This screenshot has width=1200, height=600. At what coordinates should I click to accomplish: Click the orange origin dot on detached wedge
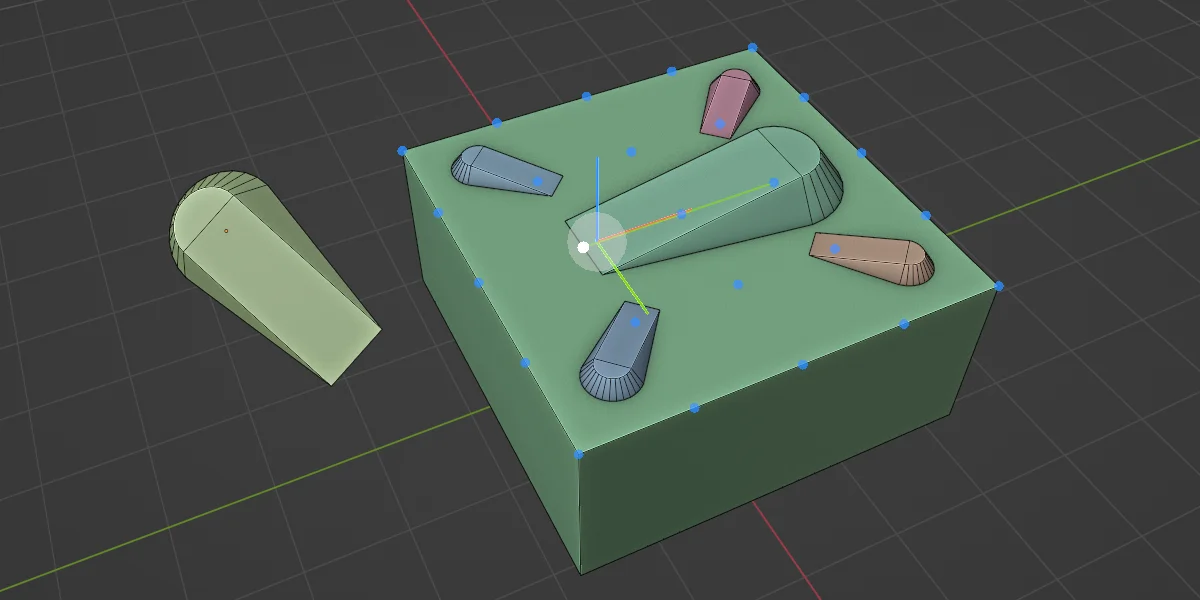coord(226,231)
